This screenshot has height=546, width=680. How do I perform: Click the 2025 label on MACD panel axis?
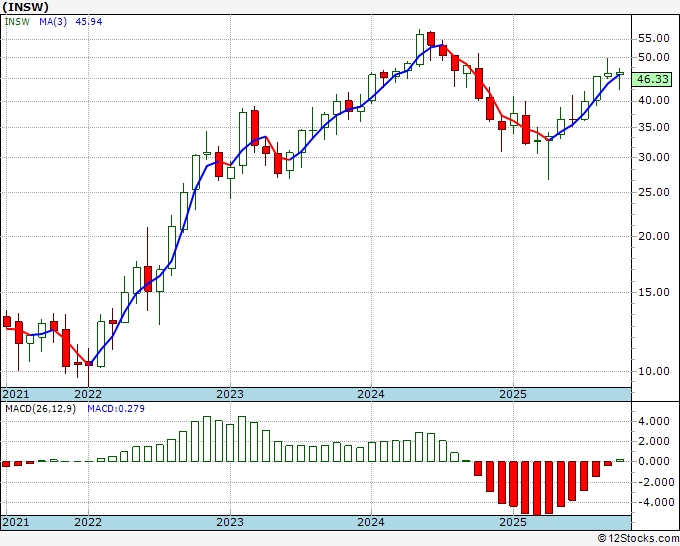coord(513,522)
